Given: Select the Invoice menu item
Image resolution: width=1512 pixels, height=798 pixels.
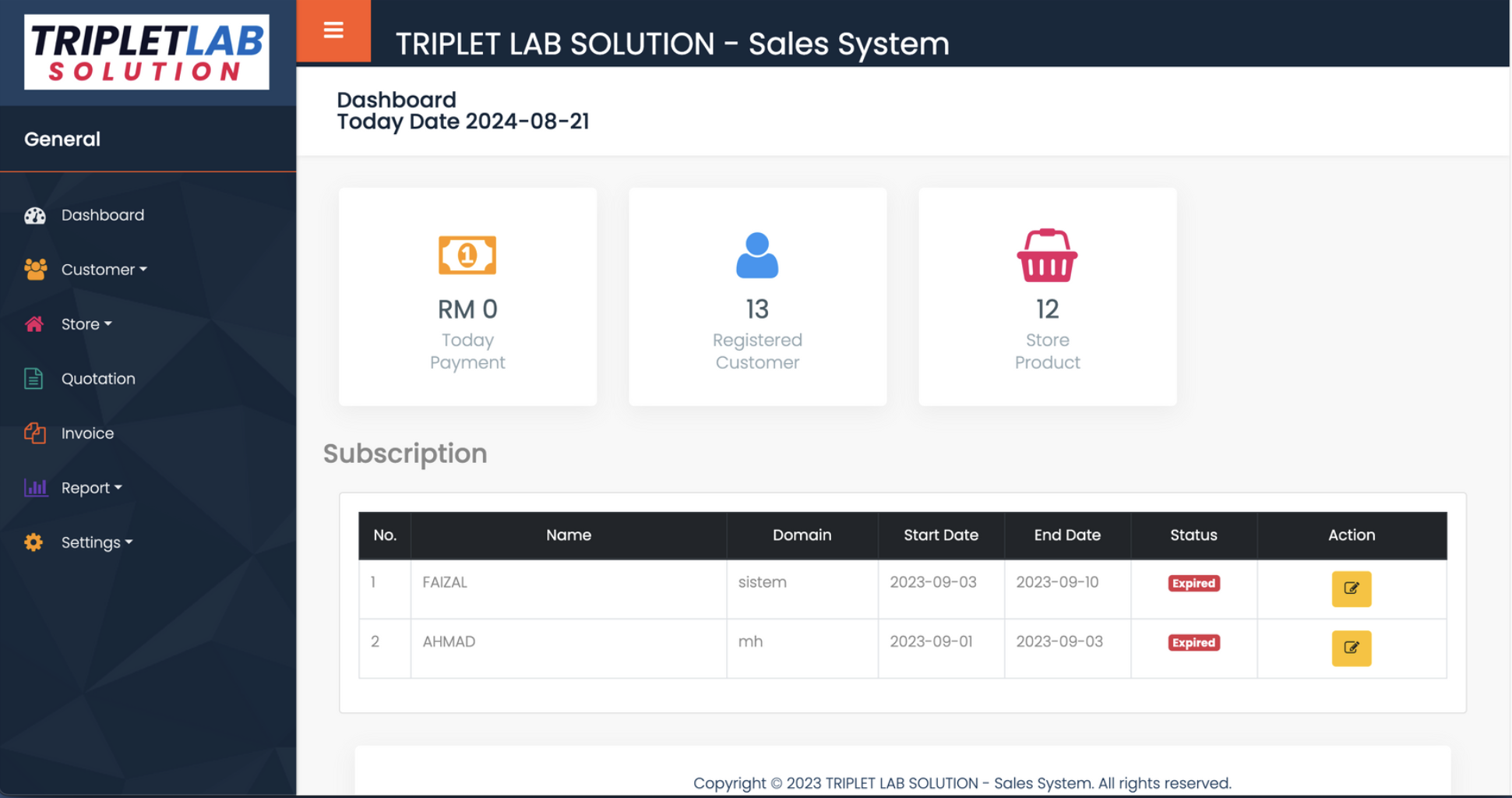Looking at the screenshot, I should click(x=86, y=433).
